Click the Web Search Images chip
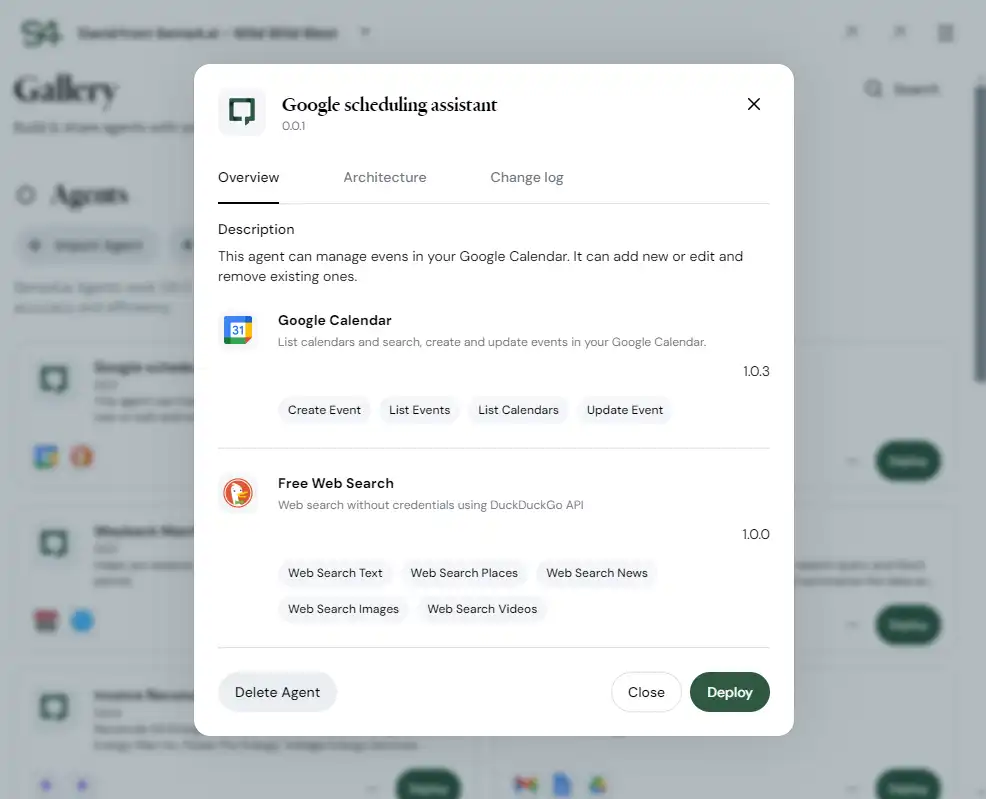 pos(343,609)
